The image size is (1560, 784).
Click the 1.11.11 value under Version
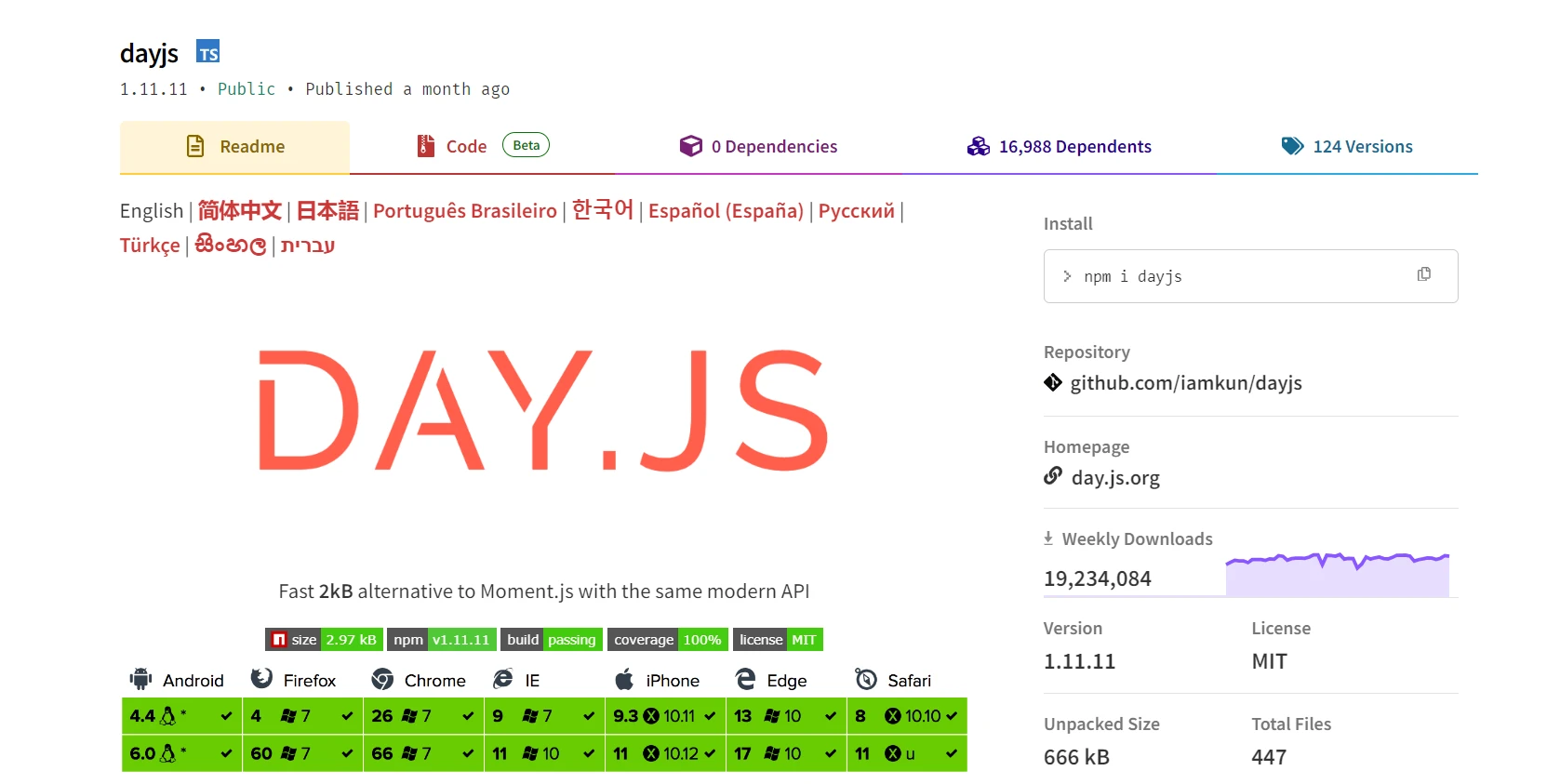click(x=1079, y=661)
